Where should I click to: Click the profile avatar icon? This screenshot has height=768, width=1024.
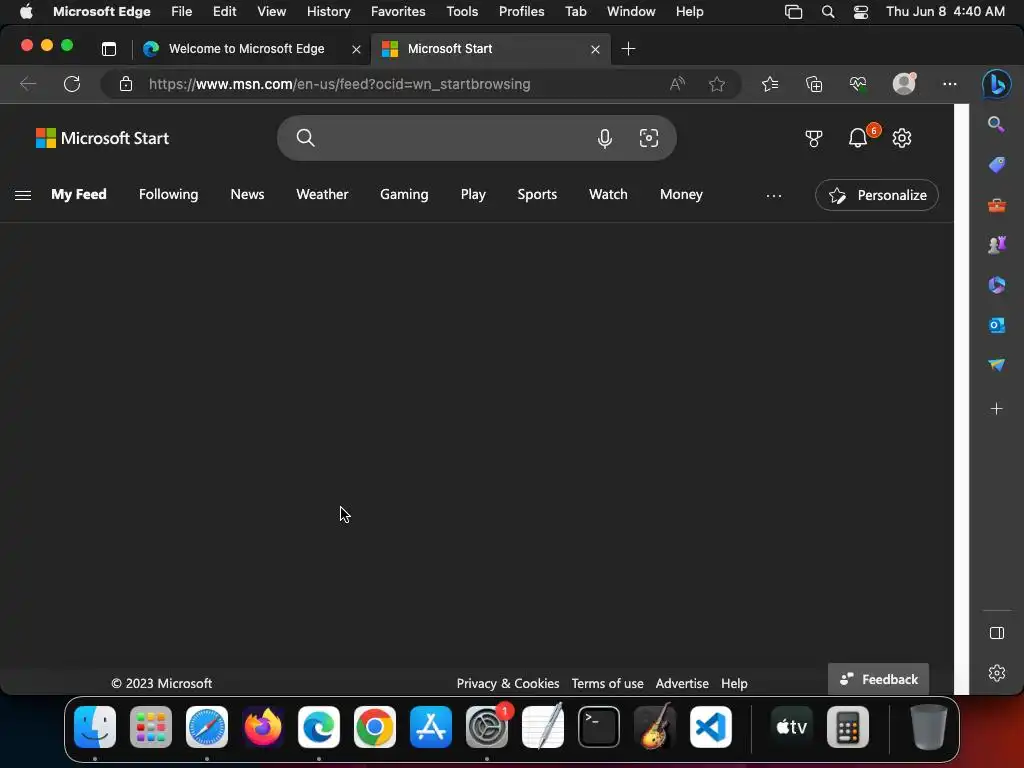pyautogui.click(x=904, y=84)
